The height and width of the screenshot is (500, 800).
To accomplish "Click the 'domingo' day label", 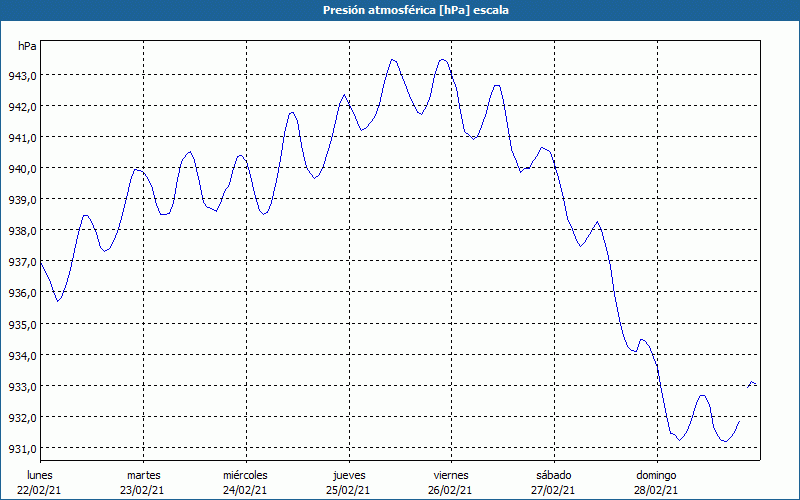I will point(656,475).
